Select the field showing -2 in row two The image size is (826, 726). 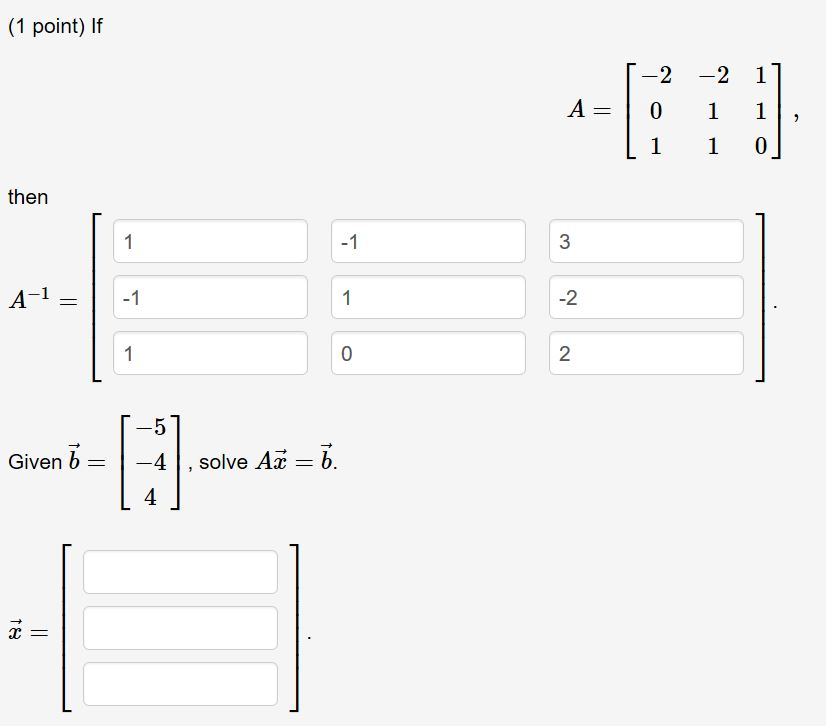click(645, 296)
